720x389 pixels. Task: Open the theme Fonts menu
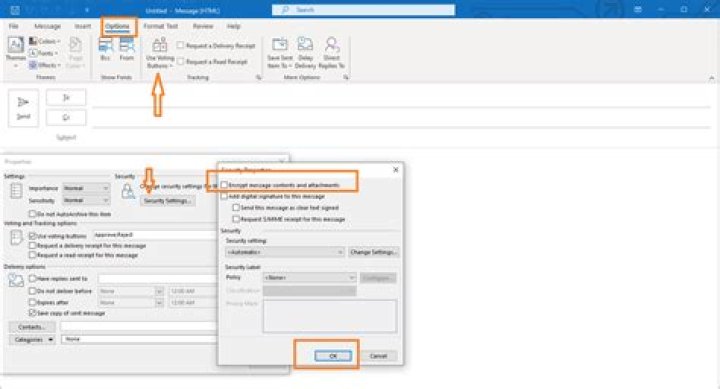(x=44, y=53)
